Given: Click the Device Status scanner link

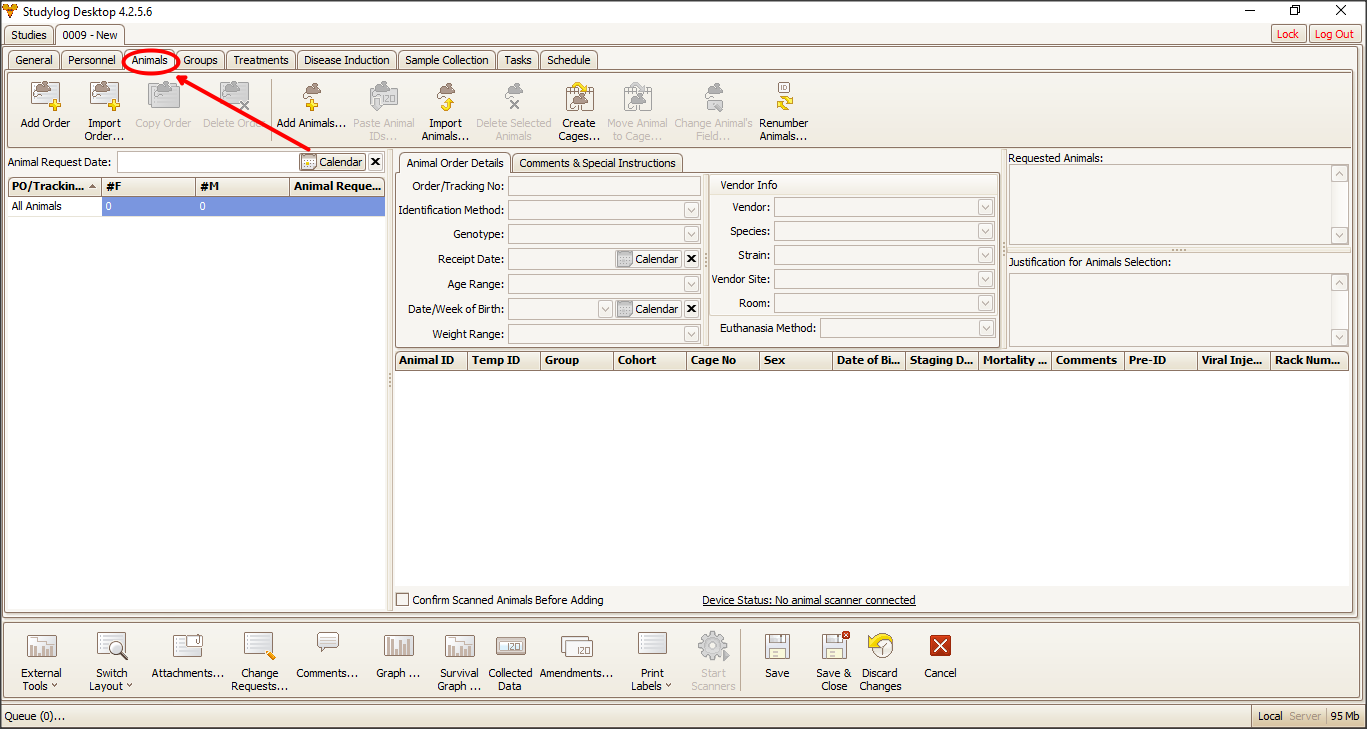Looking at the screenshot, I should pos(808,600).
